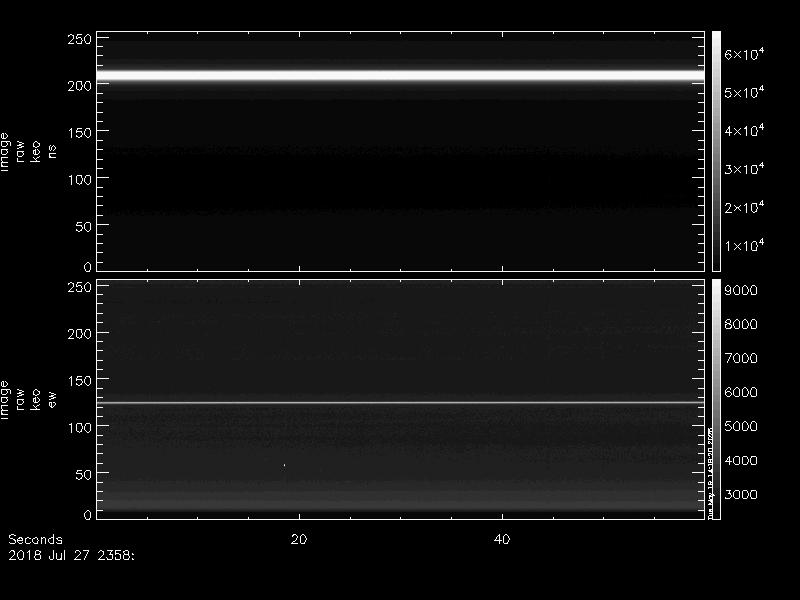Click the small white dot in ew keogram

click(x=284, y=465)
